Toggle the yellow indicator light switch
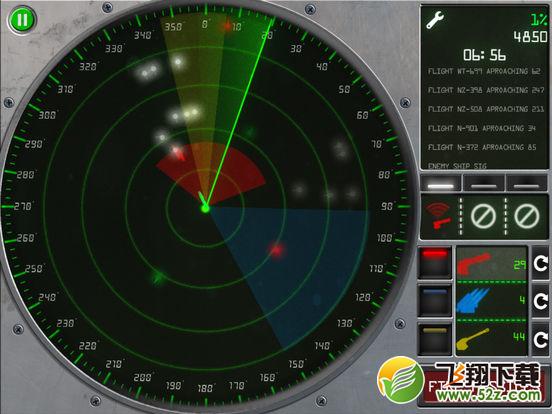 point(435,338)
